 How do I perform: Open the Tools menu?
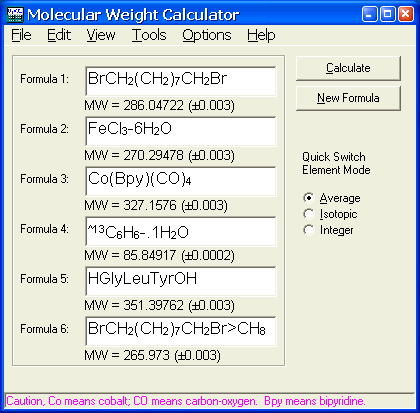click(x=149, y=35)
